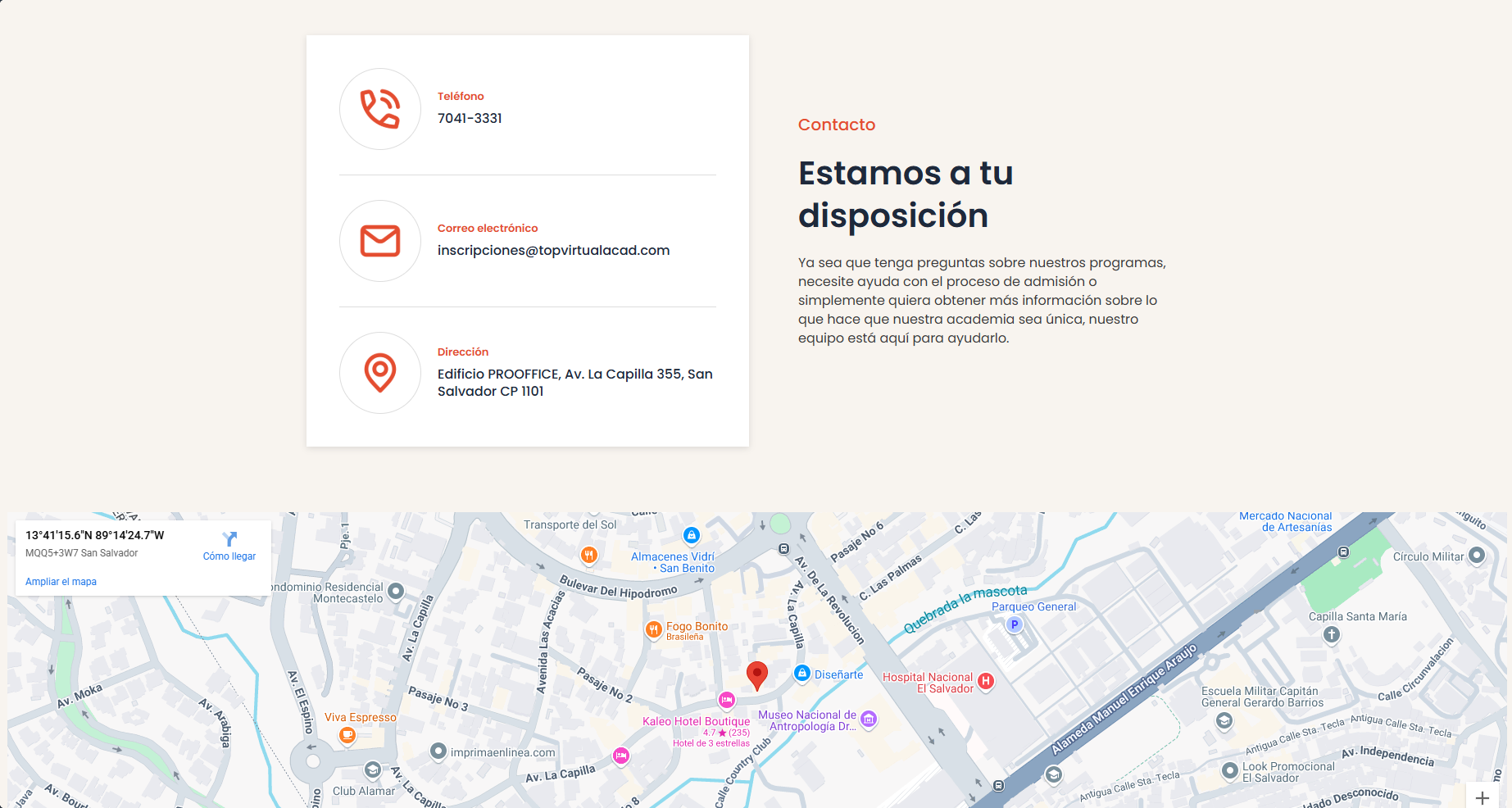Click the Edificio PROOFFICE address text
1512x808 pixels.
575,383
